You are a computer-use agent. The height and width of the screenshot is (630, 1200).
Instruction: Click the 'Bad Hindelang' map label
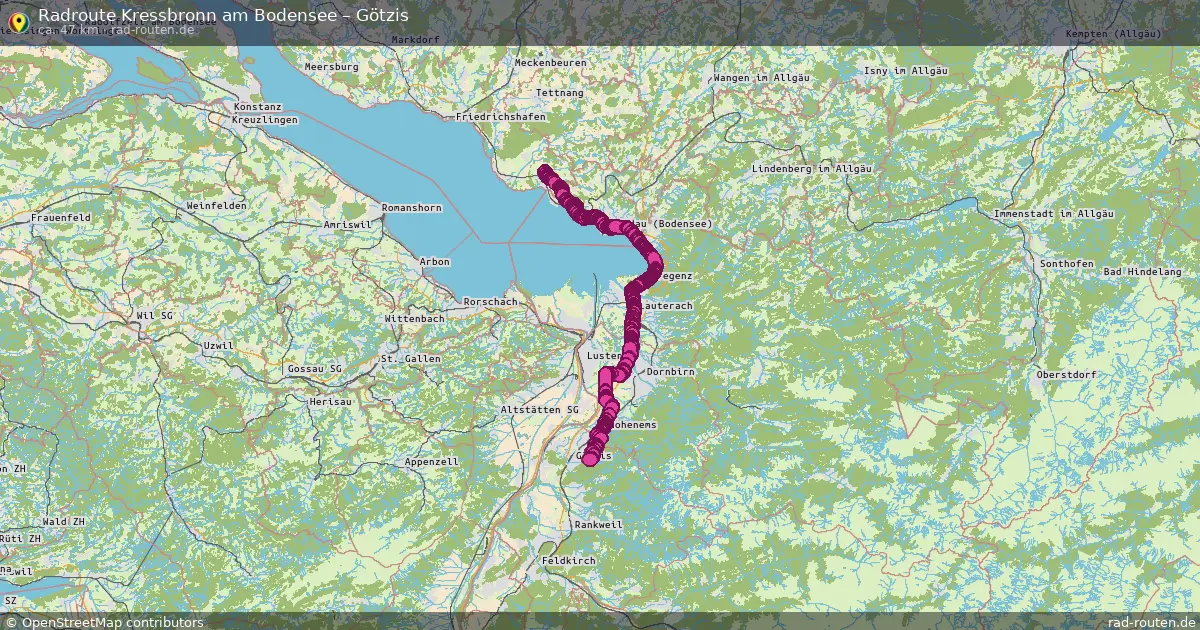coord(1141,272)
